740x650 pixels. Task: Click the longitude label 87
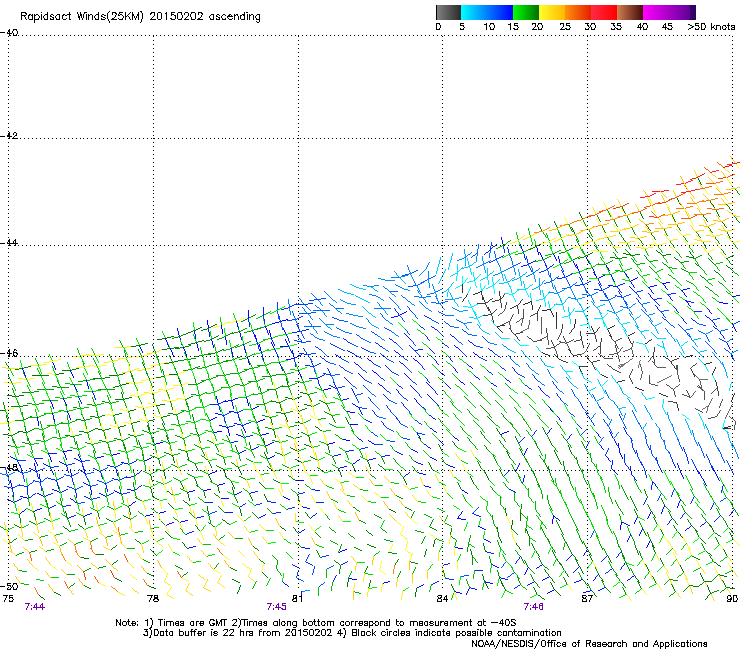pos(587,599)
